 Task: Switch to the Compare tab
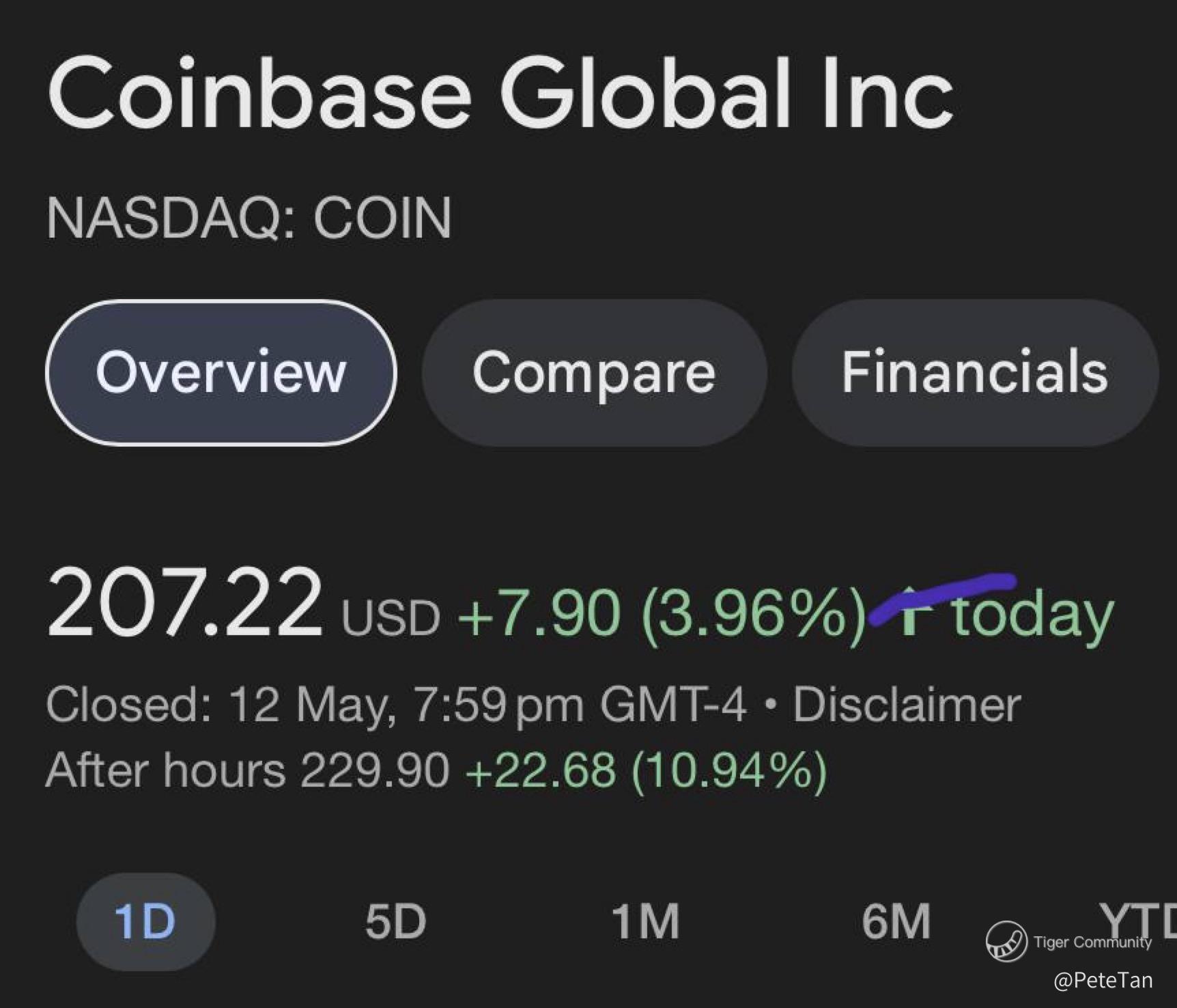pos(594,373)
